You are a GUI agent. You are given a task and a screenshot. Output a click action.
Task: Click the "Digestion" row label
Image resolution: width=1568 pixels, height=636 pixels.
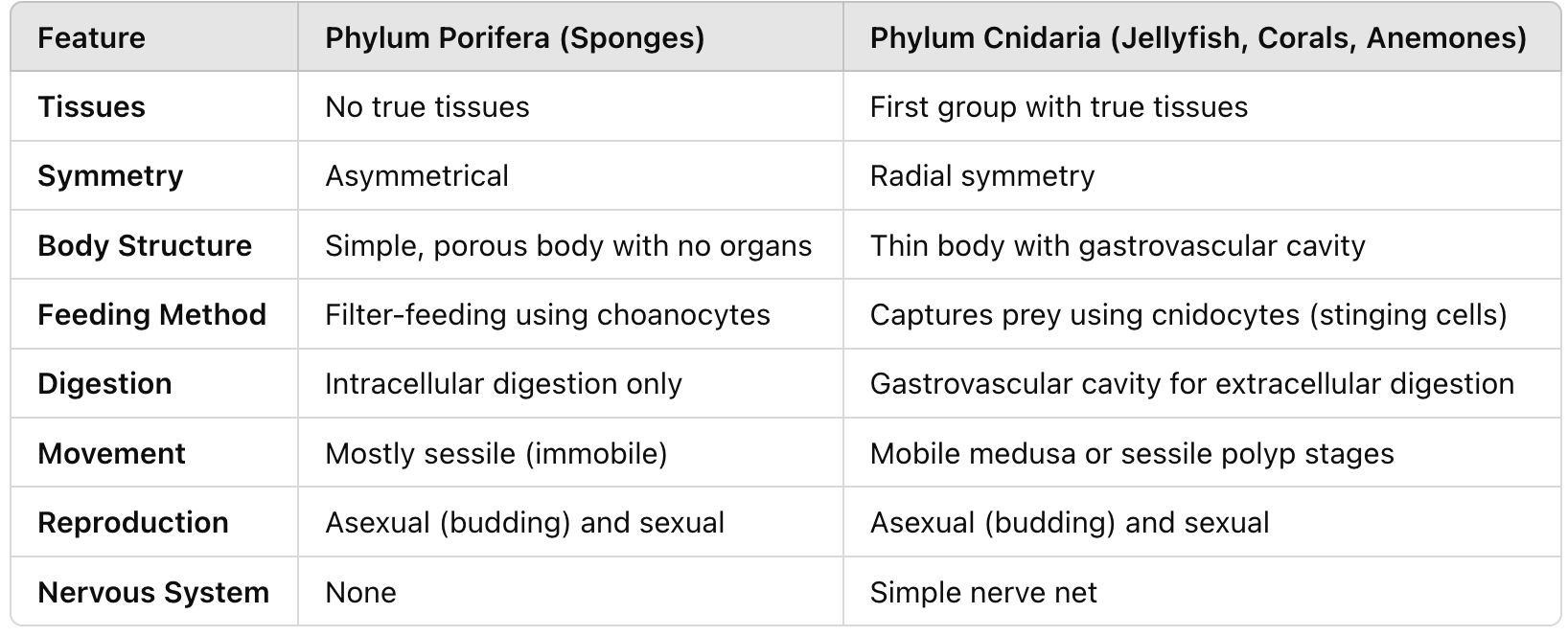(x=104, y=384)
